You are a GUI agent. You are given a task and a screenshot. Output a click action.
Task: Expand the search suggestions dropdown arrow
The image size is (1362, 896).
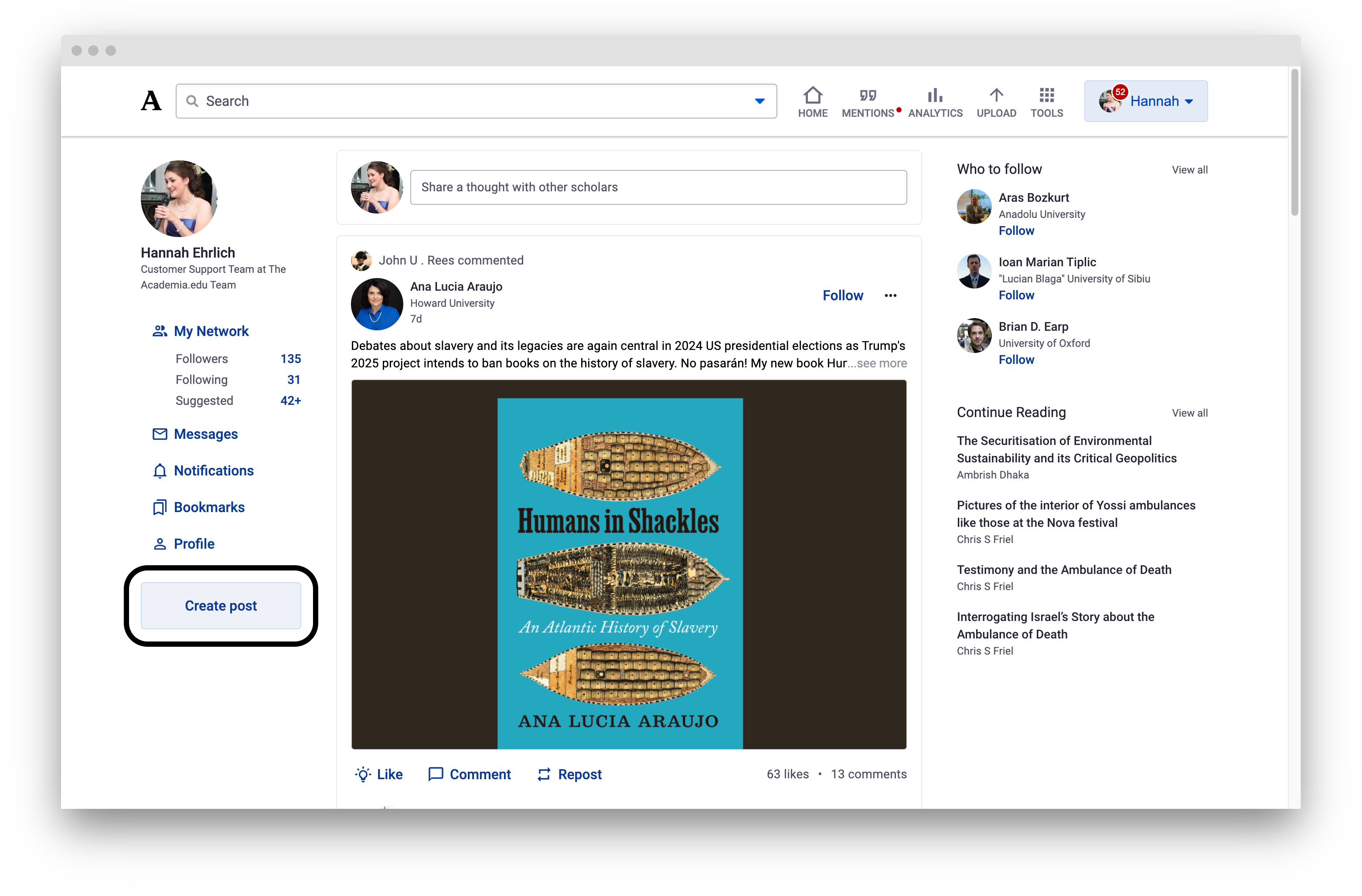pos(759,101)
